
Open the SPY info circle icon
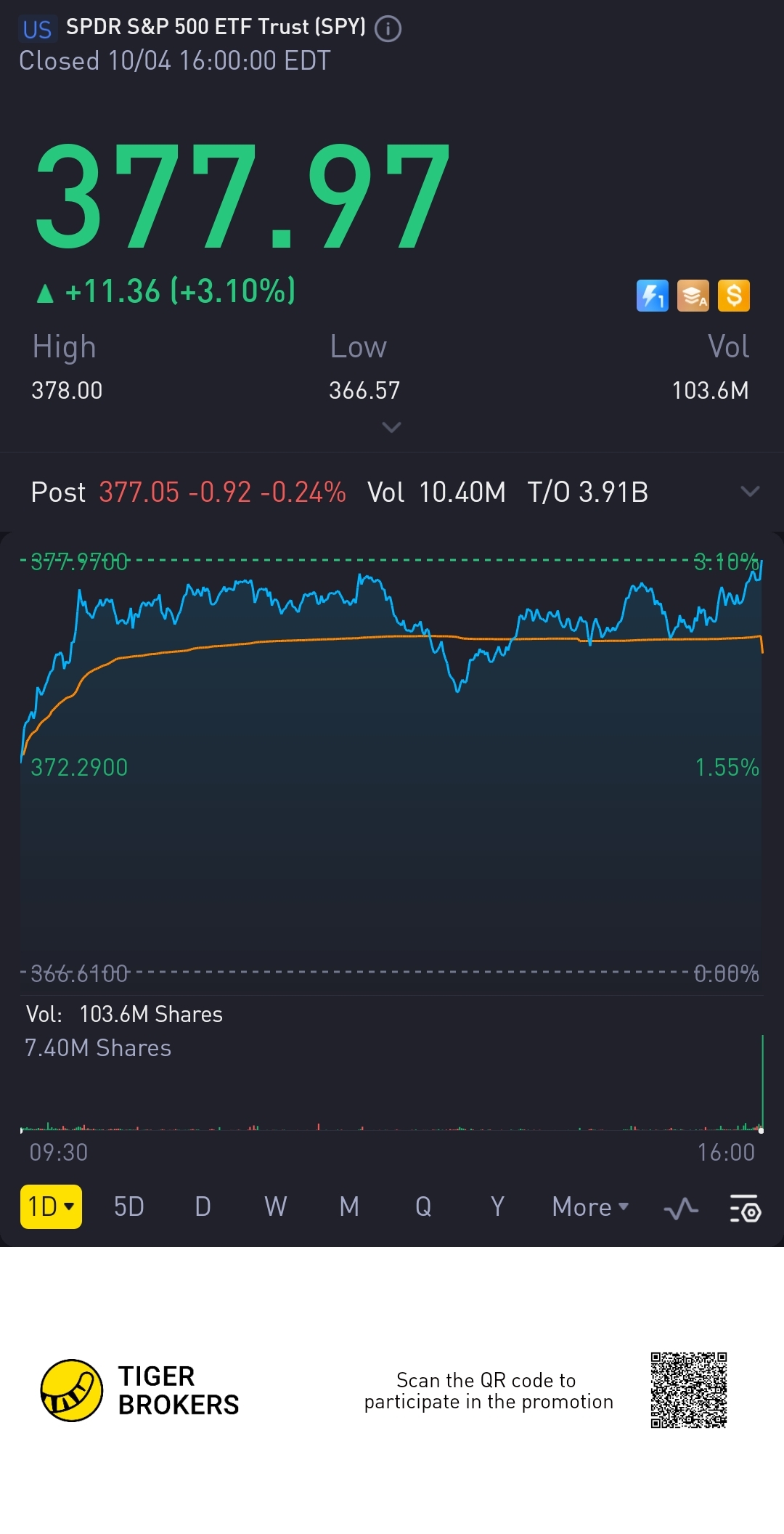pyautogui.click(x=388, y=29)
